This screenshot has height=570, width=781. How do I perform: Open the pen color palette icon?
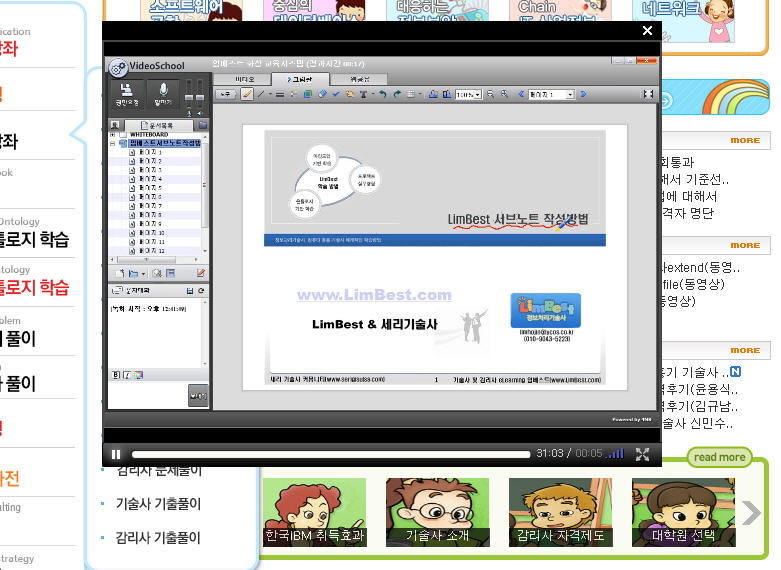tap(294, 94)
